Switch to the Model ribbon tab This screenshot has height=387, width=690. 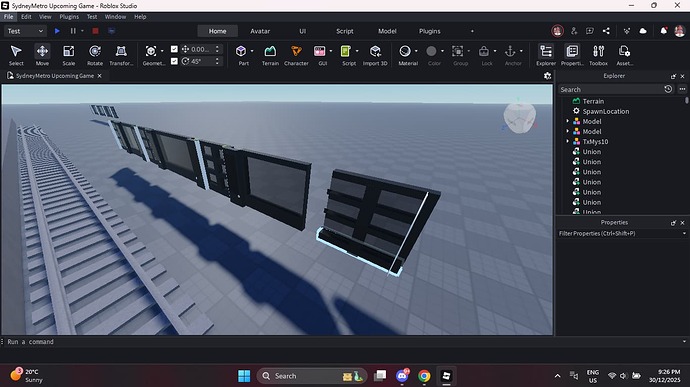pos(387,31)
